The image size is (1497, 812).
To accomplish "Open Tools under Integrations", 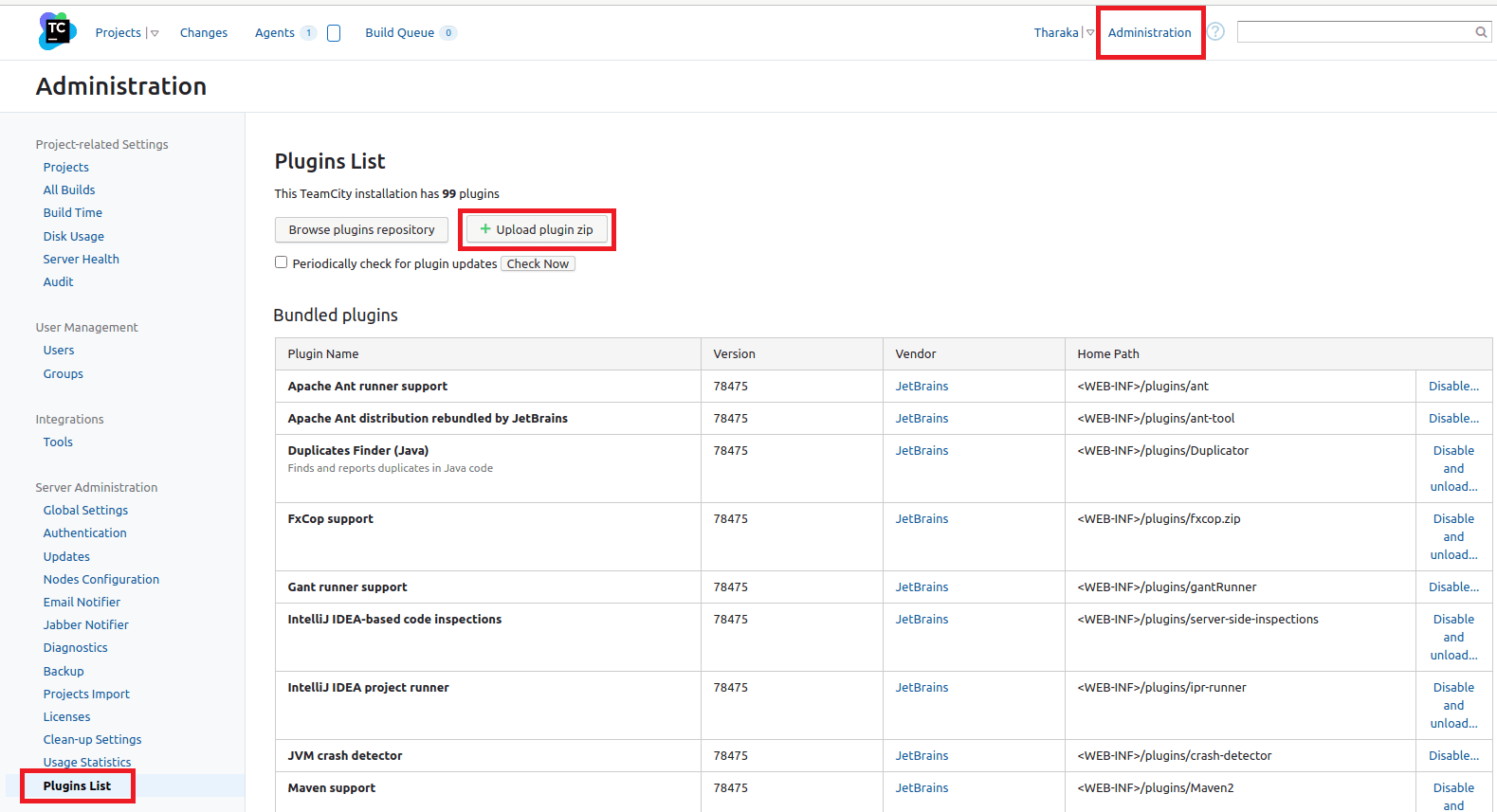I will [x=58, y=442].
